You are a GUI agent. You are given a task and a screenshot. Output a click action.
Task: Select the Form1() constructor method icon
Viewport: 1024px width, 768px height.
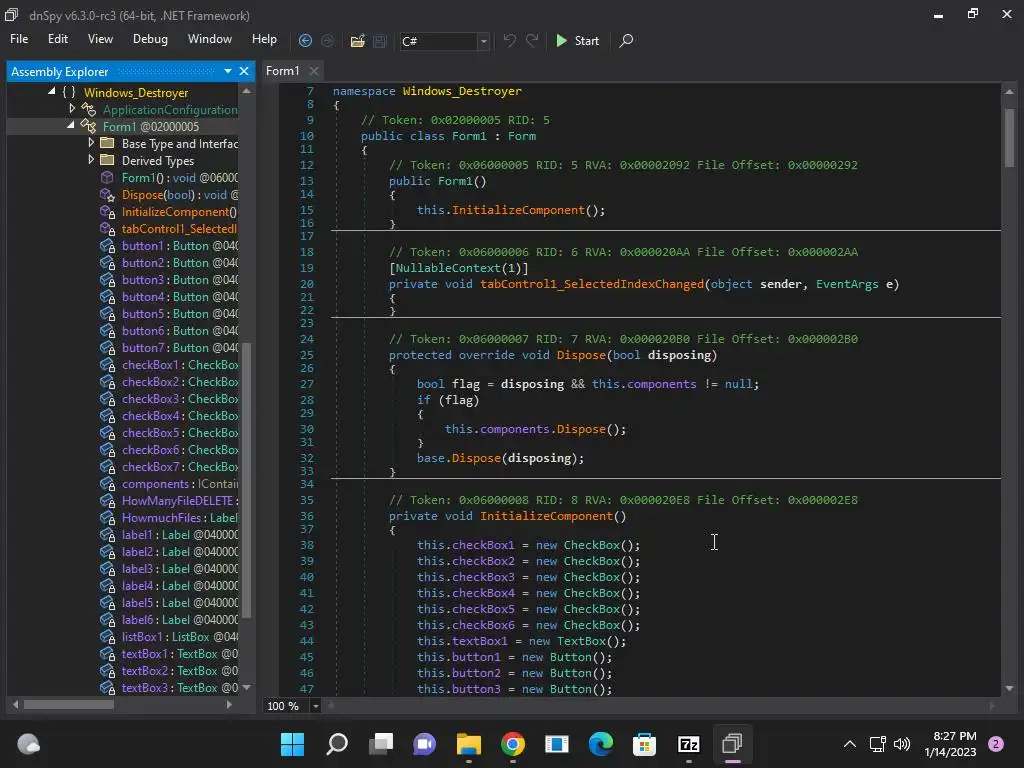click(107, 178)
